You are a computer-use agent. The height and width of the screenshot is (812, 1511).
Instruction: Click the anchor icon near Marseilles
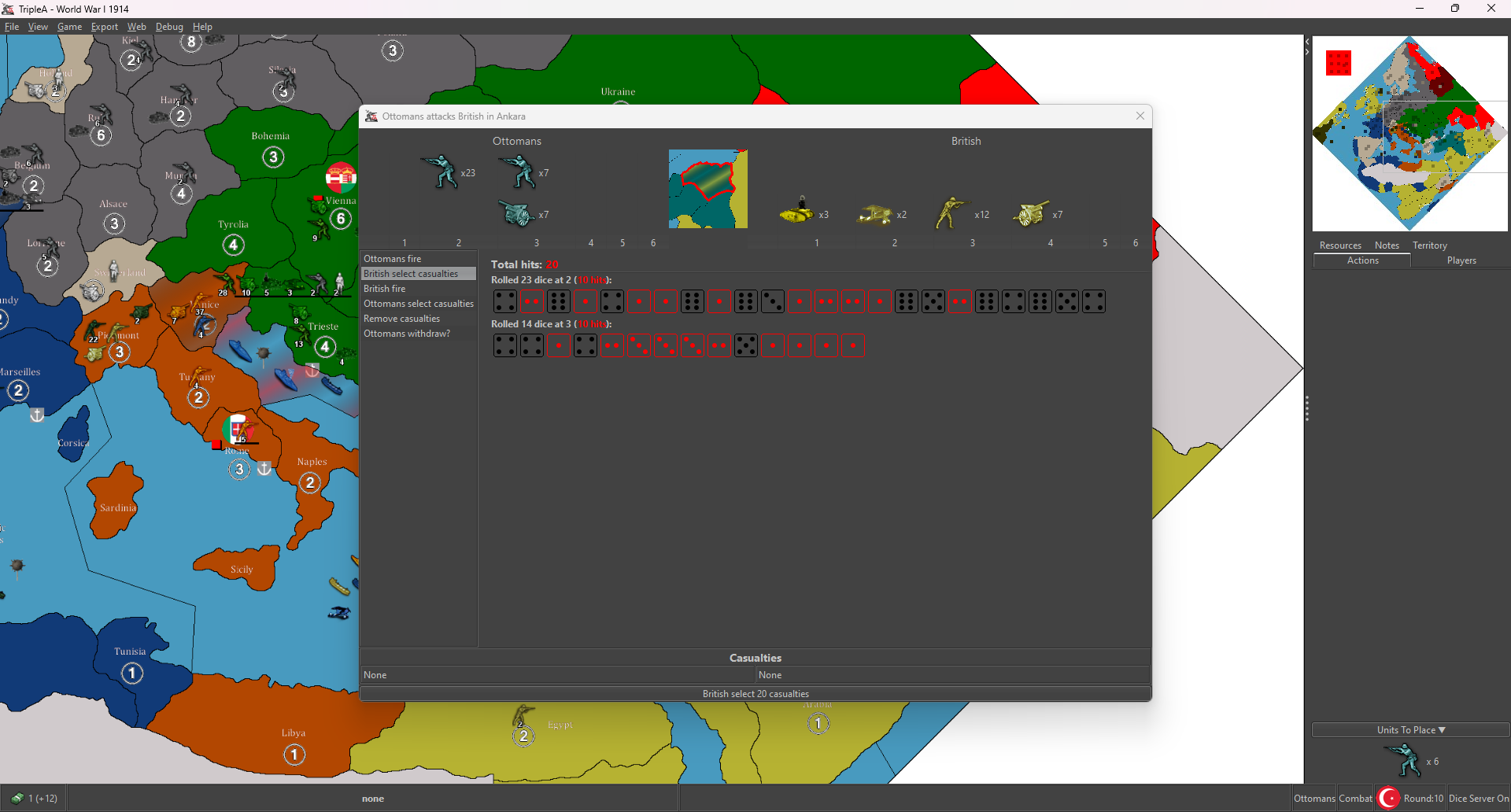(37, 415)
